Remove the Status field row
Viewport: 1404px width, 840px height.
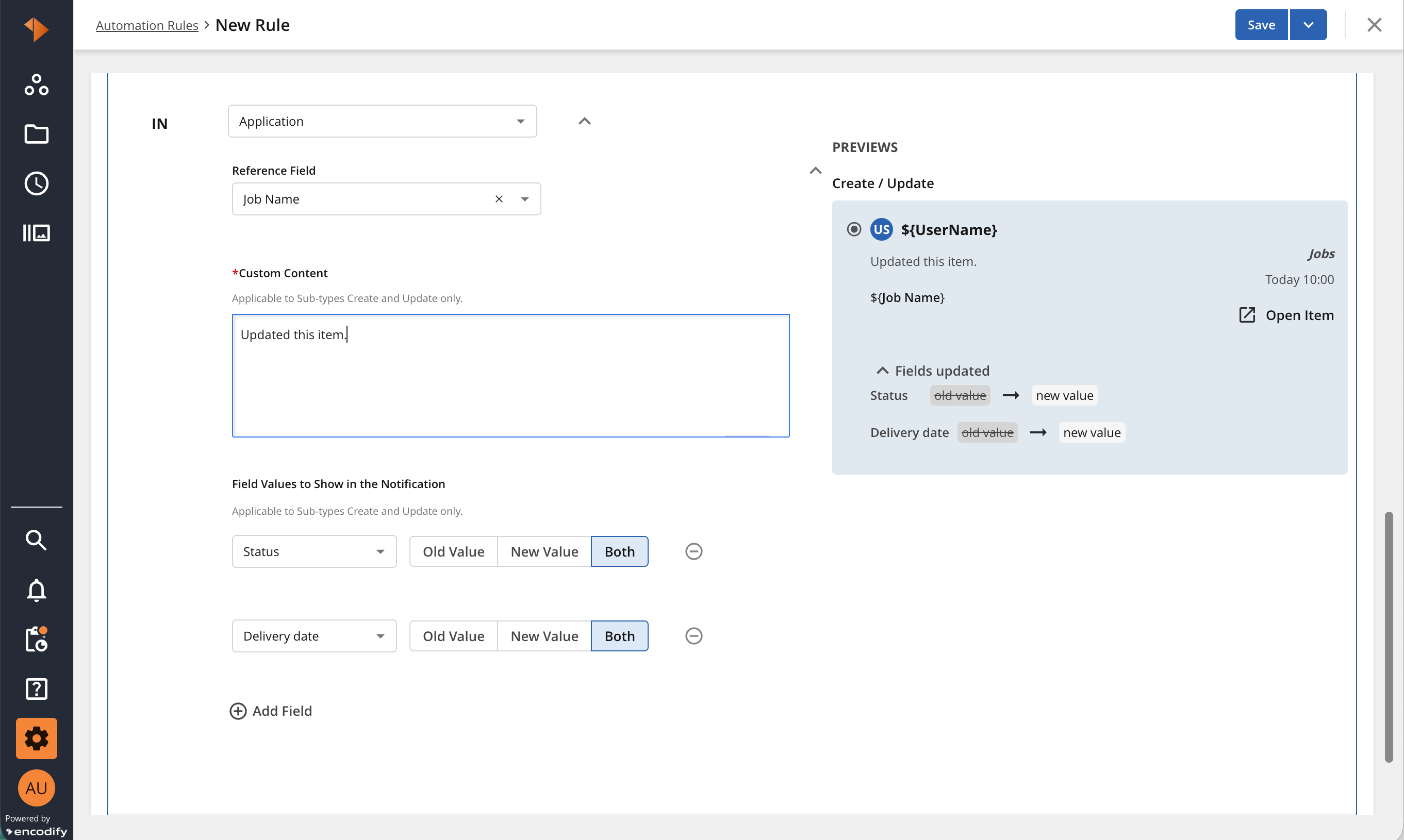[694, 551]
